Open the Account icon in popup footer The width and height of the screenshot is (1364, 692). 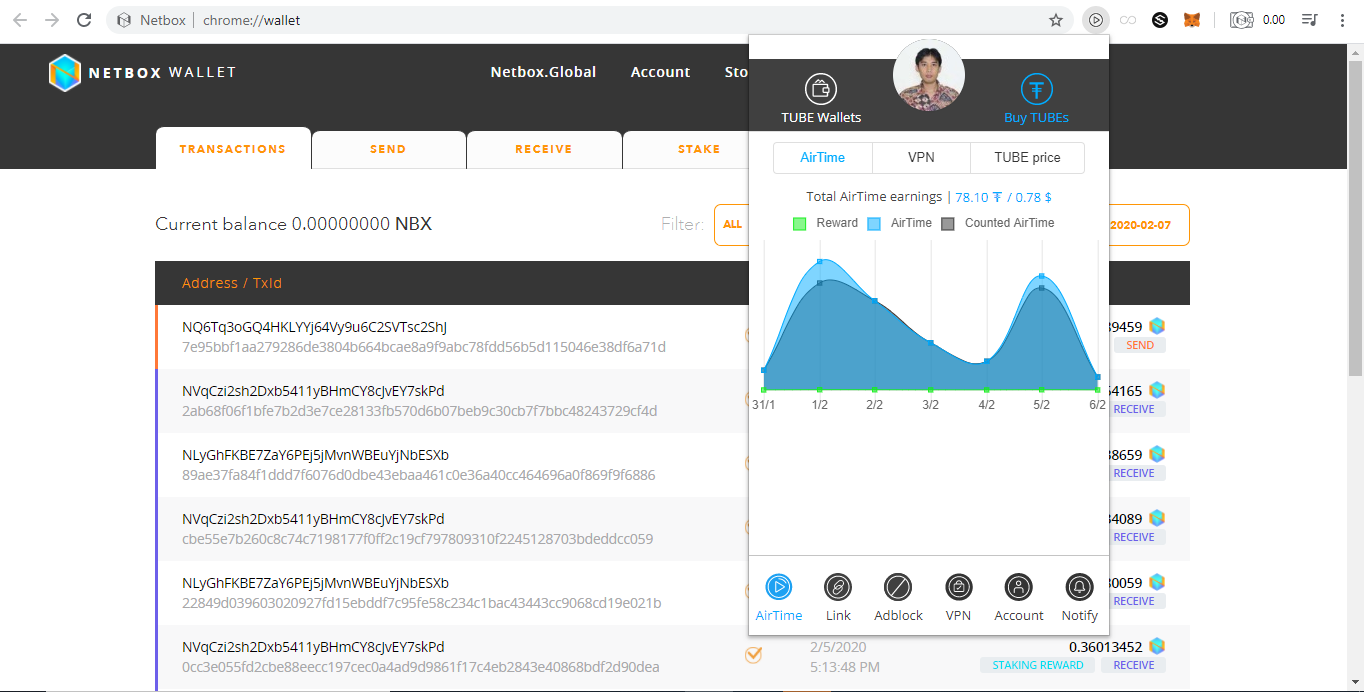(1018, 587)
